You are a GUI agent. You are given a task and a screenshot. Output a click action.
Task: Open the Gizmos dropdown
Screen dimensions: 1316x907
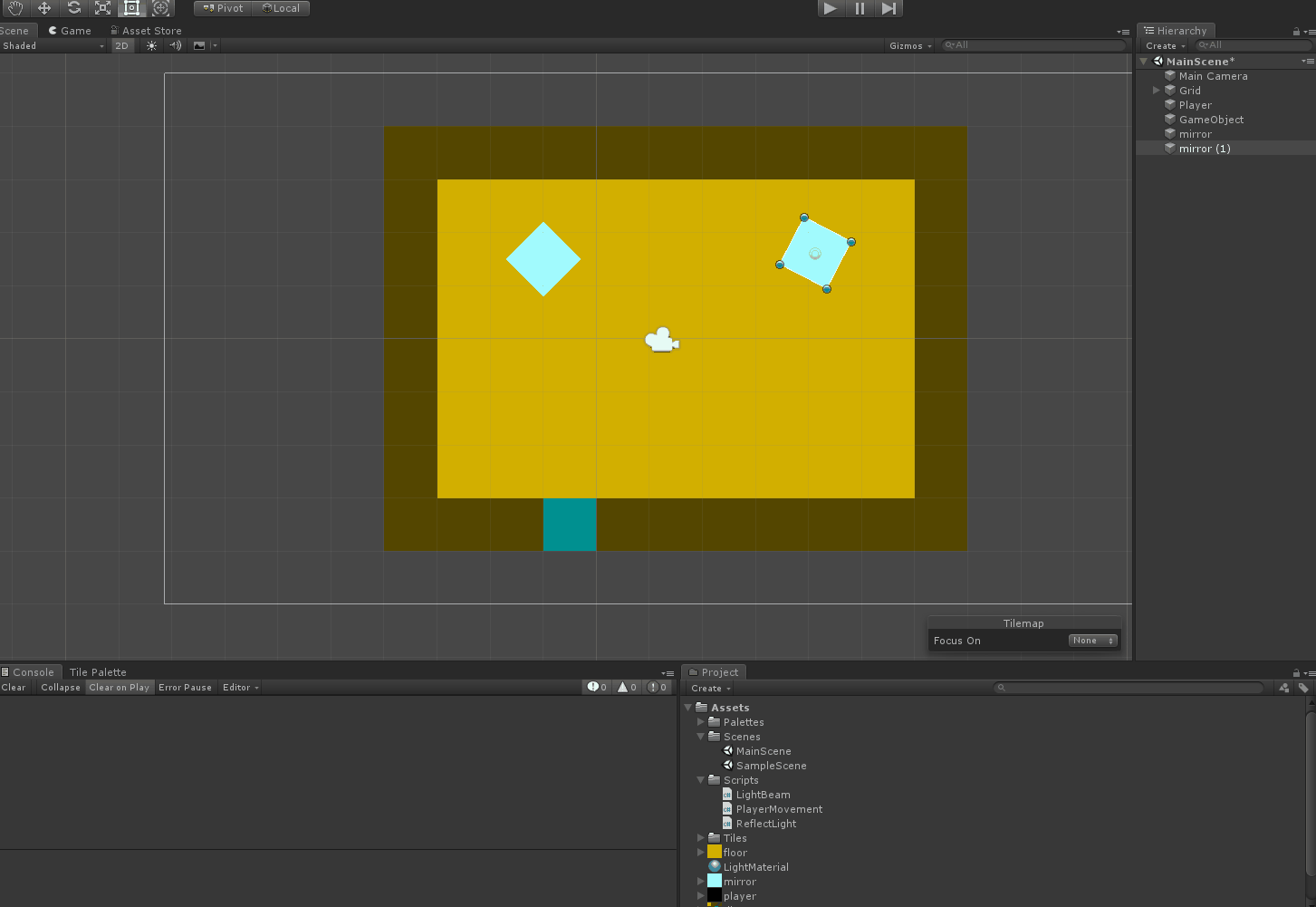point(910,45)
